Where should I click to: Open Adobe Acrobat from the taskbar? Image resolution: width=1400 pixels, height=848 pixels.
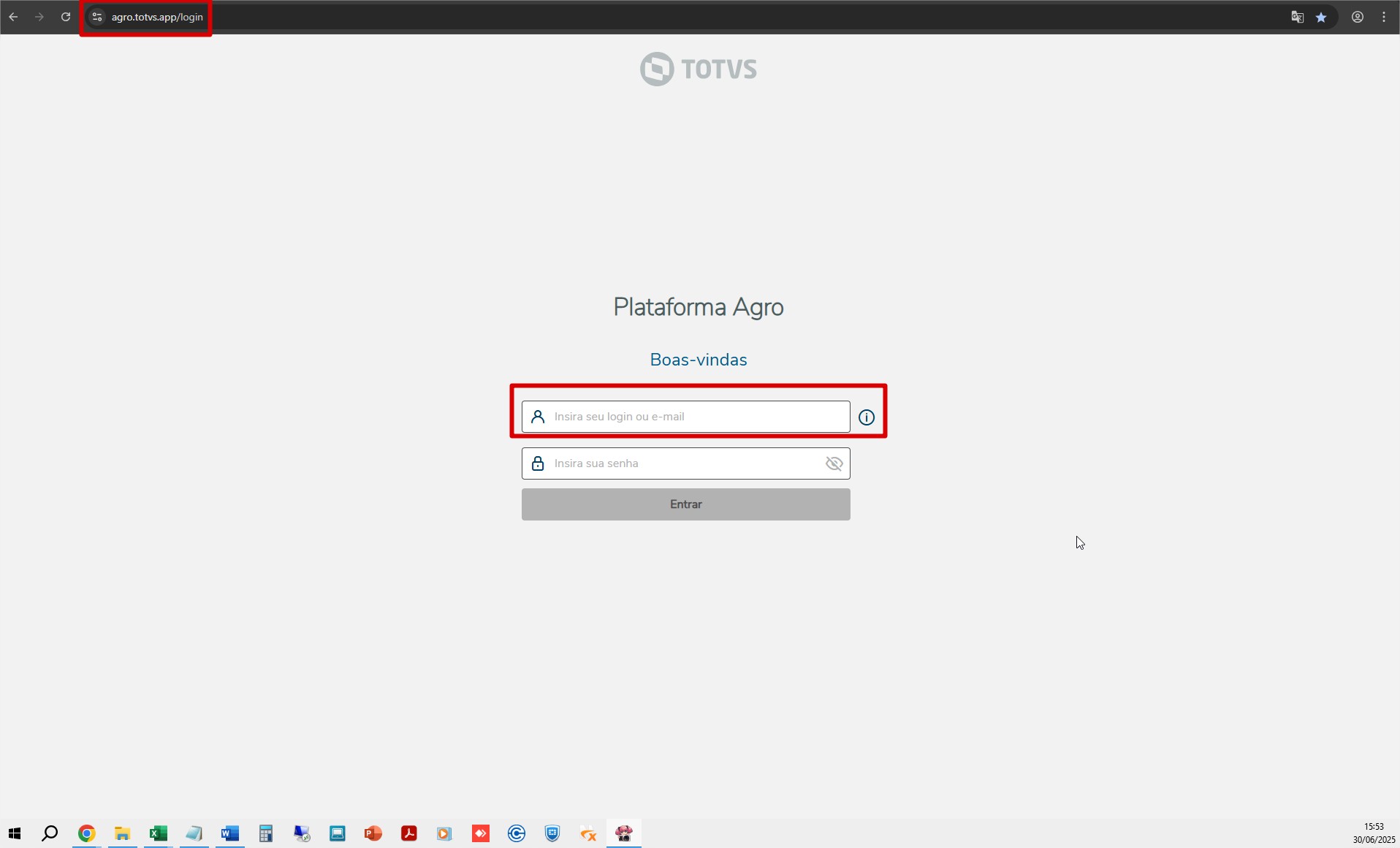[x=409, y=833]
